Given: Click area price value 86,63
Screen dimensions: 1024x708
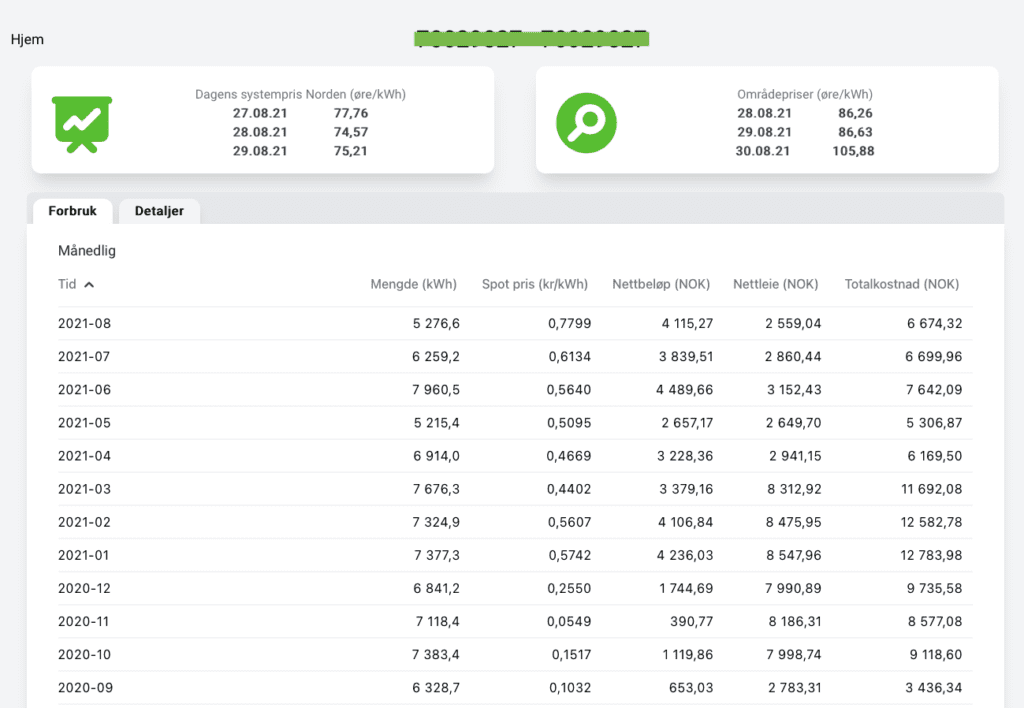Looking at the screenshot, I should 856,132.
